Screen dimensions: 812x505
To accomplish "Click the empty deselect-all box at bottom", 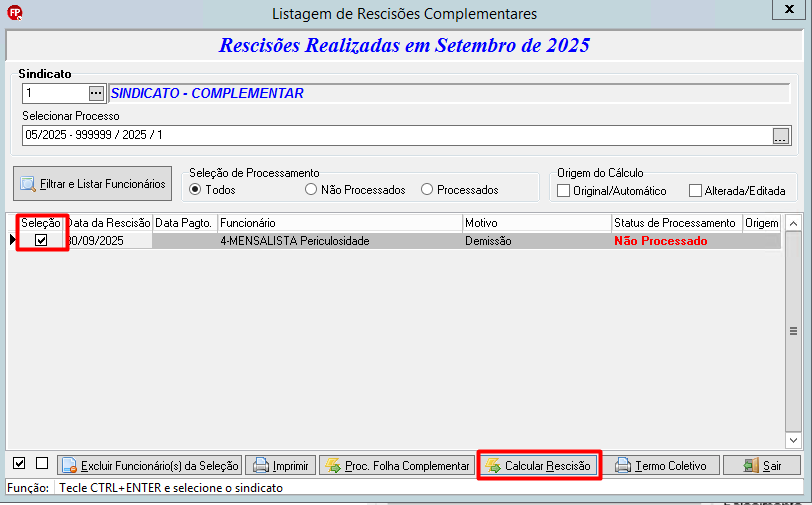I will click(42, 463).
